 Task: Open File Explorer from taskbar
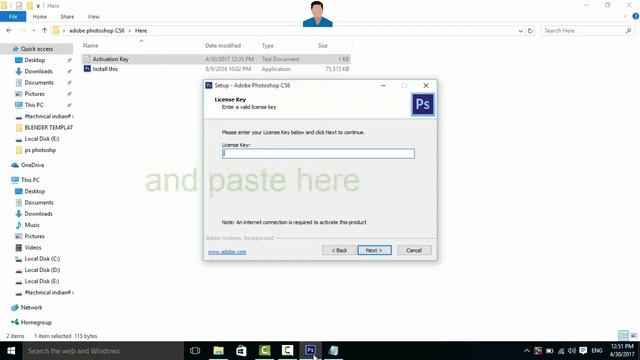[x=218, y=351]
